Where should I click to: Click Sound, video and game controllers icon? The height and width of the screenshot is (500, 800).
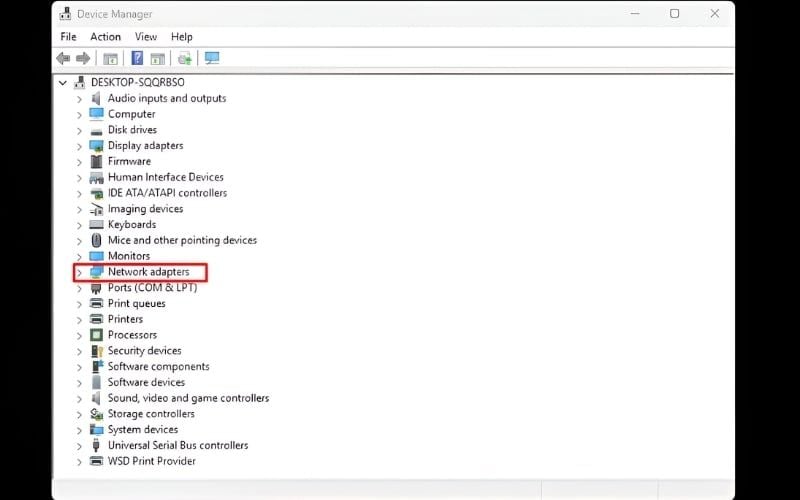coord(96,398)
